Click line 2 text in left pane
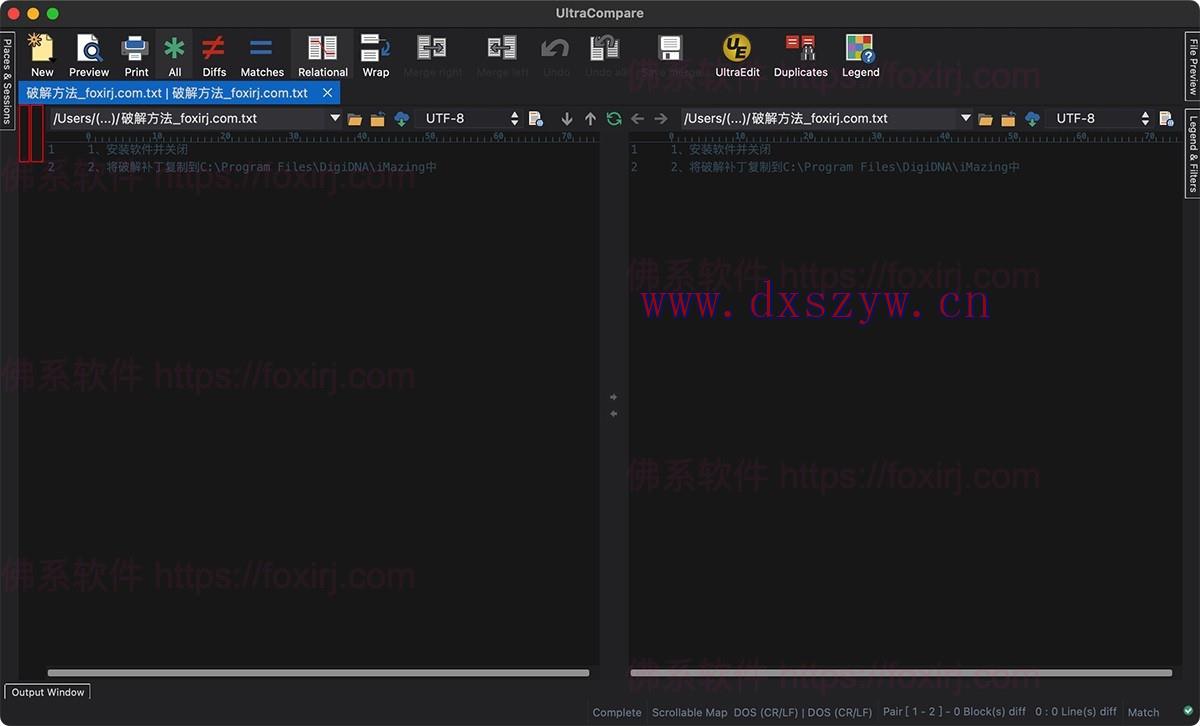1200x726 pixels. 262,167
